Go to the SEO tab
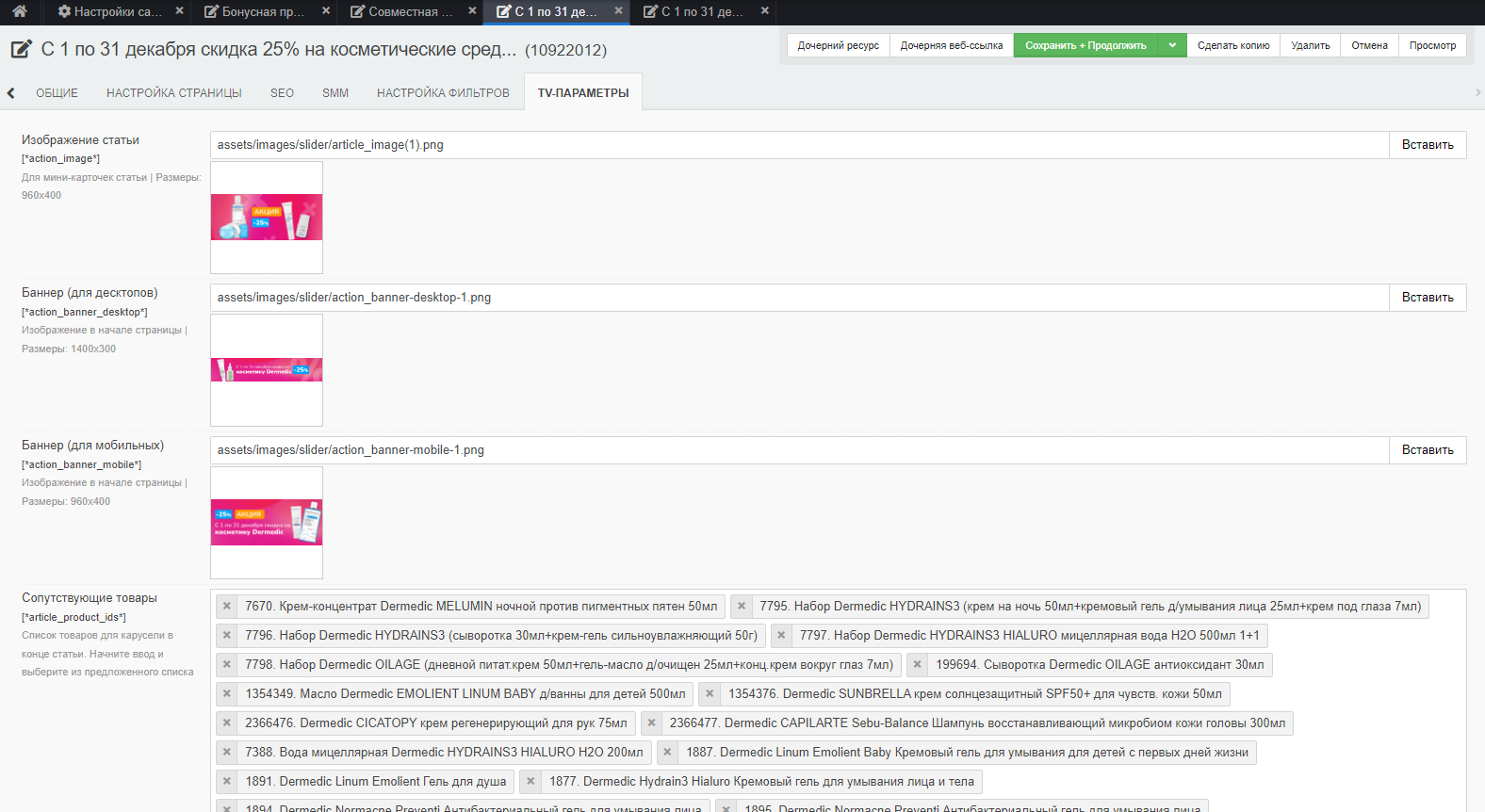This screenshot has width=1485, height=812. pos(282,93)
